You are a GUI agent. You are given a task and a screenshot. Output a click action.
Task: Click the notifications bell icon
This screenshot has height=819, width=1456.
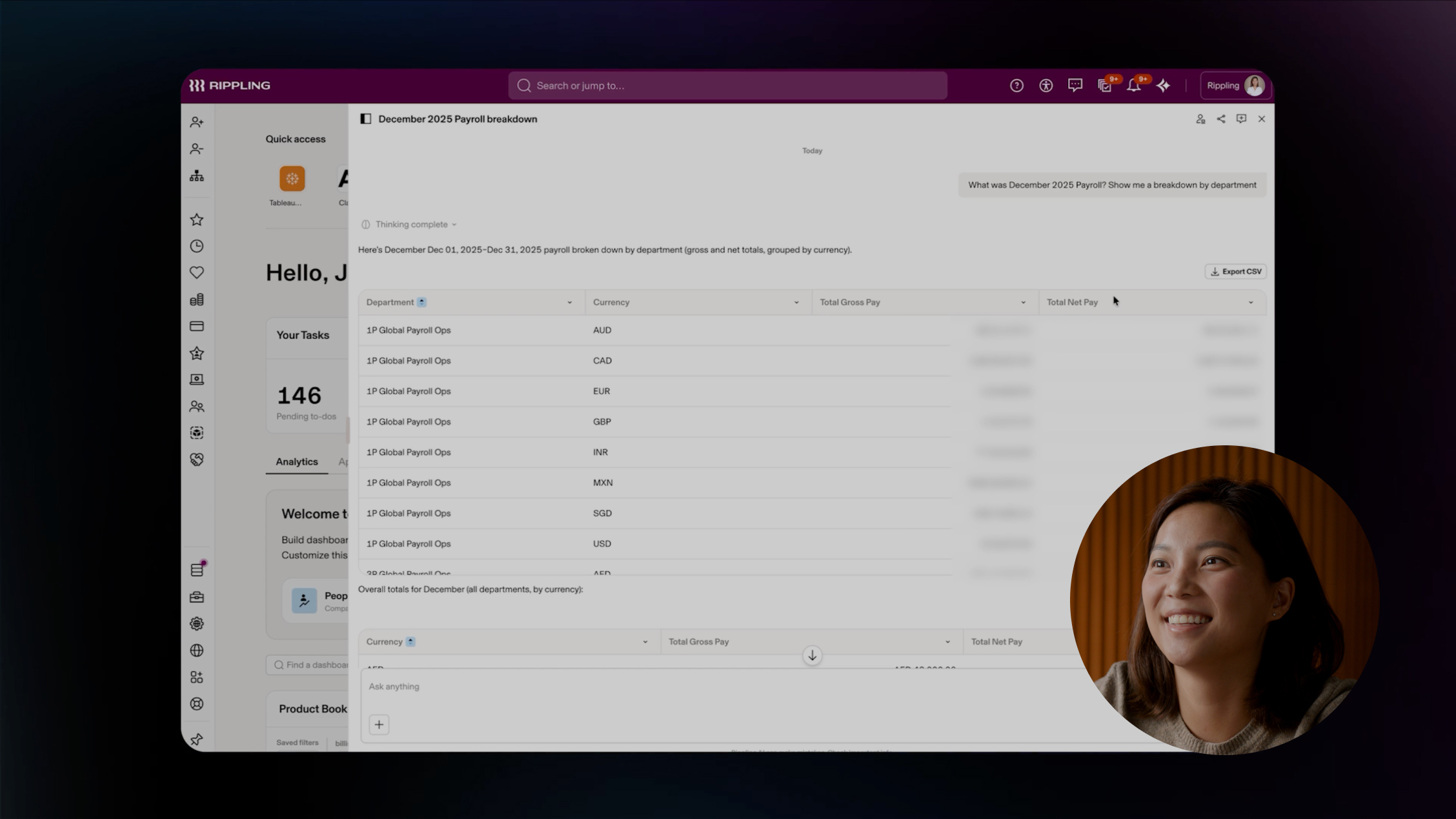[1133, 86]
